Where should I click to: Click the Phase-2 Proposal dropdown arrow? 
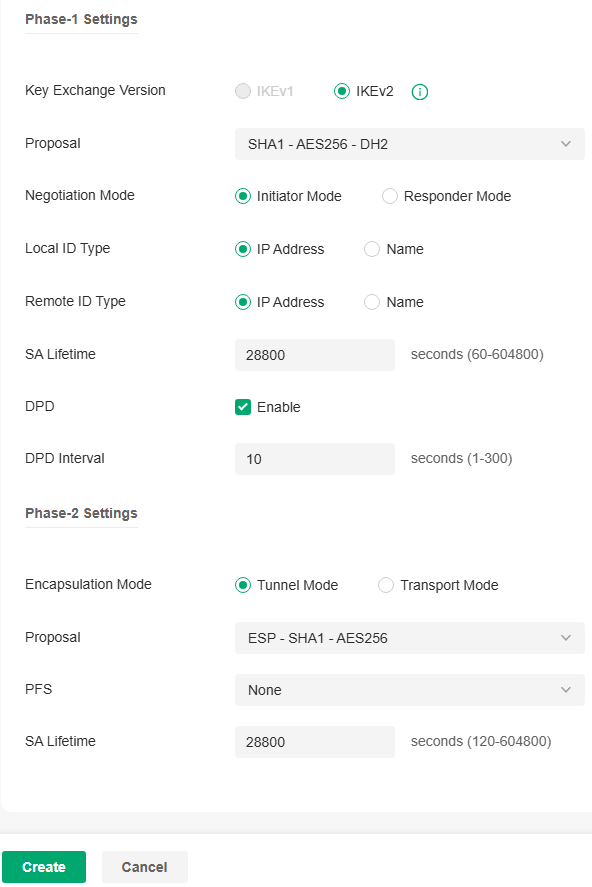566,637
